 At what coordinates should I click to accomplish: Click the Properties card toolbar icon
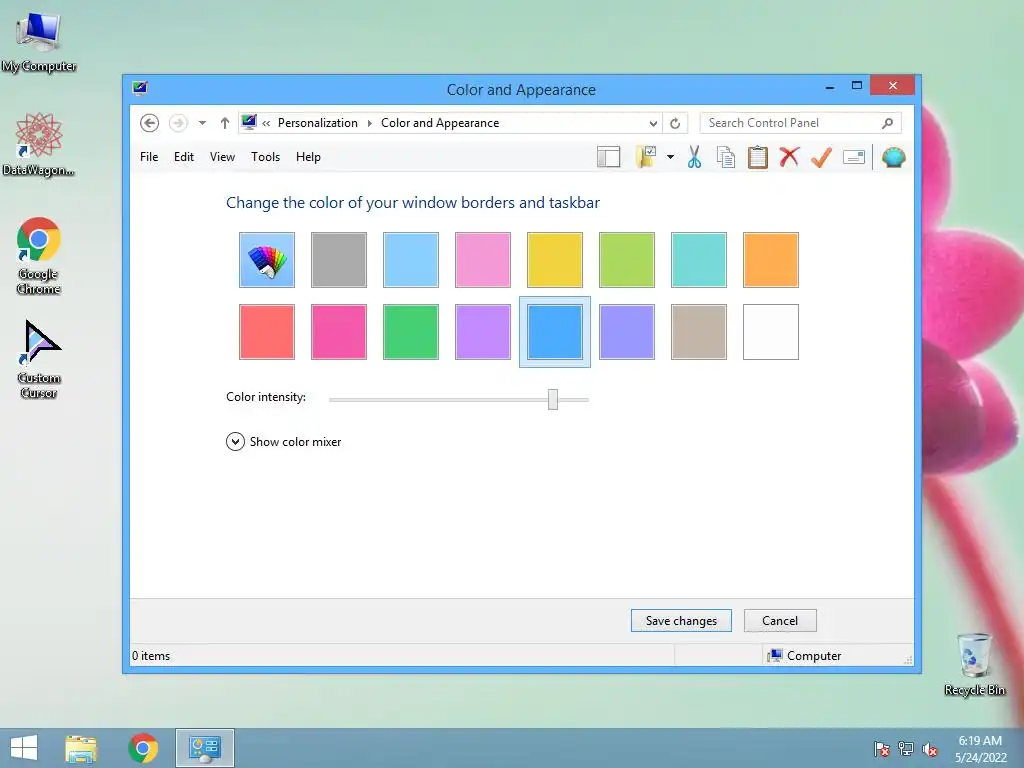click(x=854, y=157)
